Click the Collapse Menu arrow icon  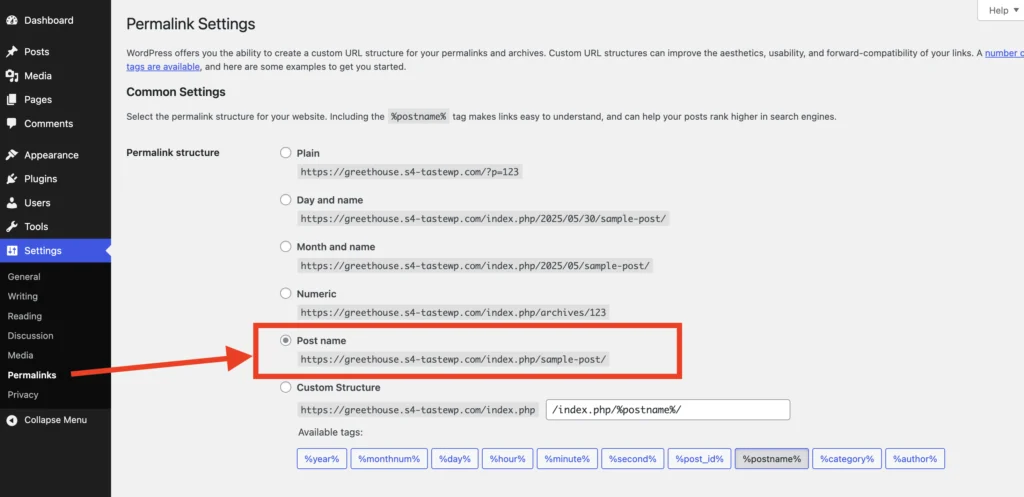[x=12, y=420]
